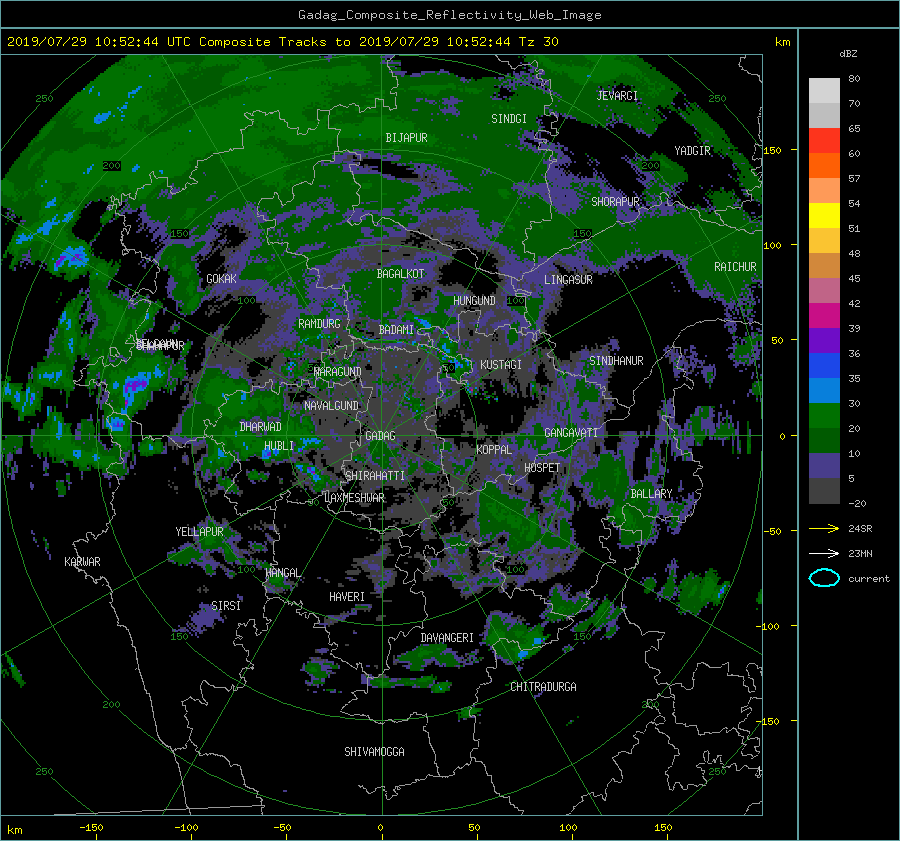
Task: Click the BADAMI city label
Action: (396, 330)
